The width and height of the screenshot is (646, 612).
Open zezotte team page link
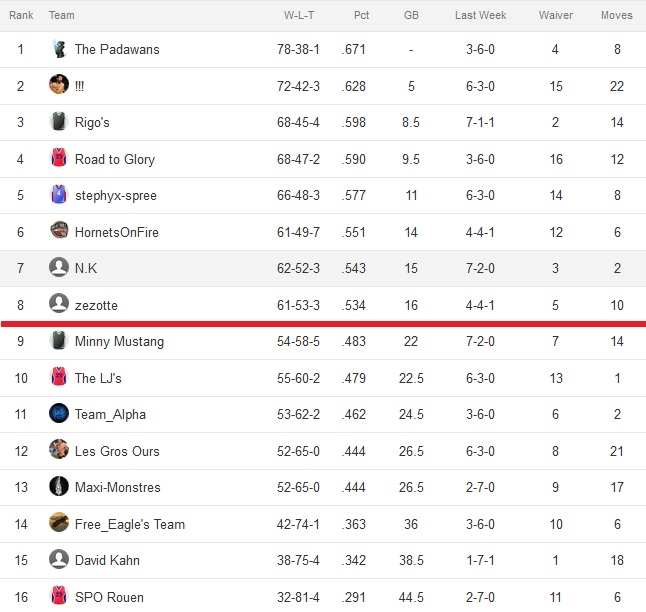pos(96,305)
